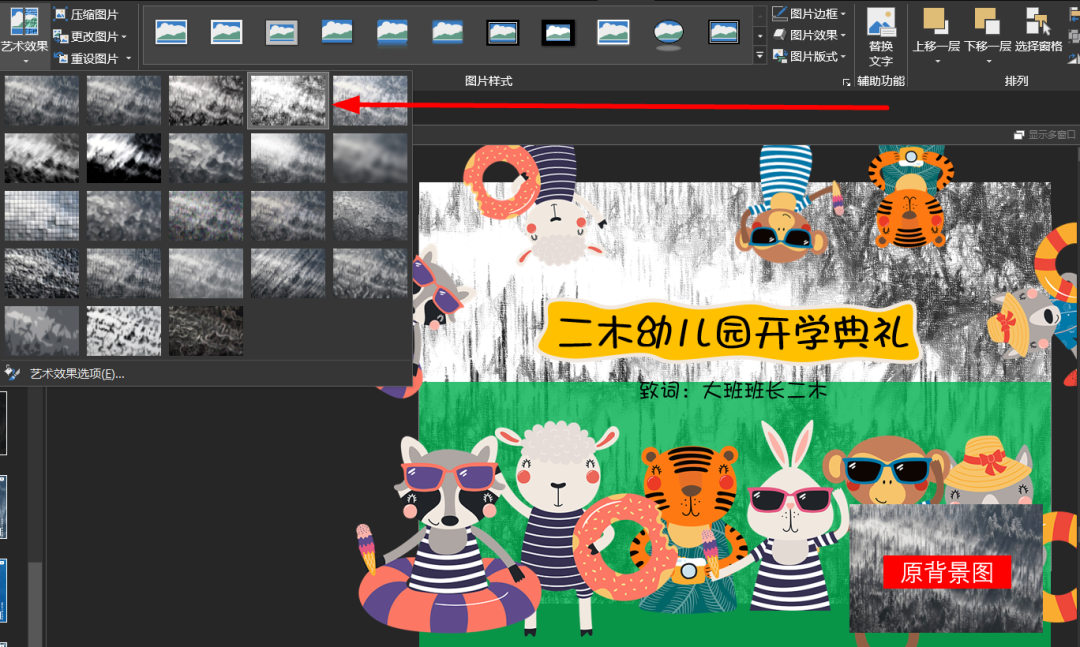Screen dimensions: 1080x647
Task: Select the first effect (none) in the effects grid
Action: click(x=41, y=101)
